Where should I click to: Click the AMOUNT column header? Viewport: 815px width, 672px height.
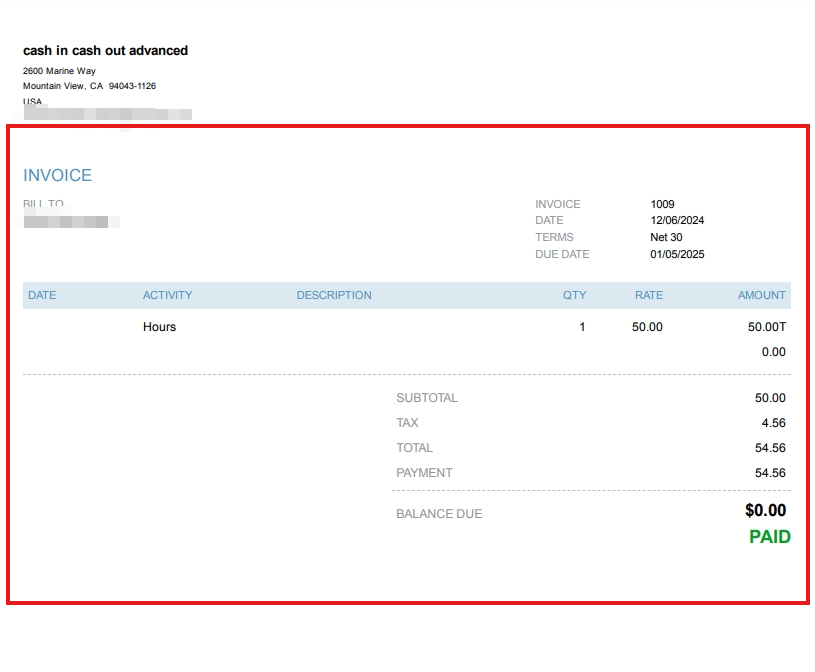(761, 295)
